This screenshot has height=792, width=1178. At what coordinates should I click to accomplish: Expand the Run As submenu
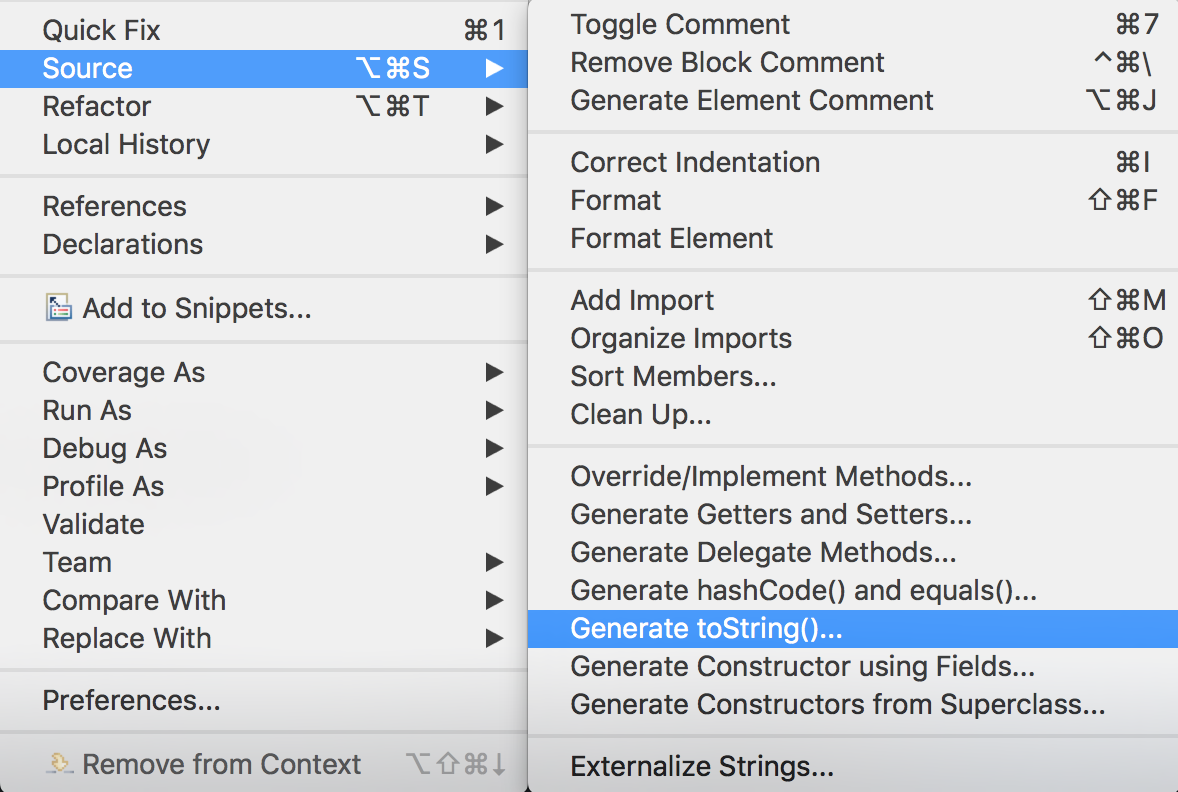click(x=495, y=410)
